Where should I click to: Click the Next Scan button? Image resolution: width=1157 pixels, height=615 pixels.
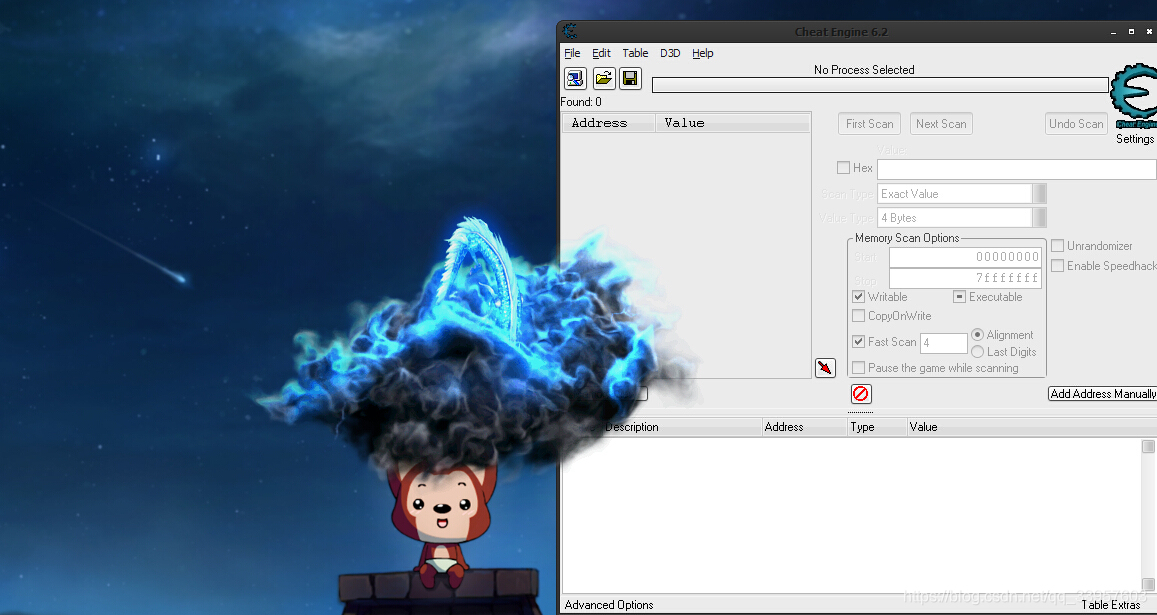941,124
